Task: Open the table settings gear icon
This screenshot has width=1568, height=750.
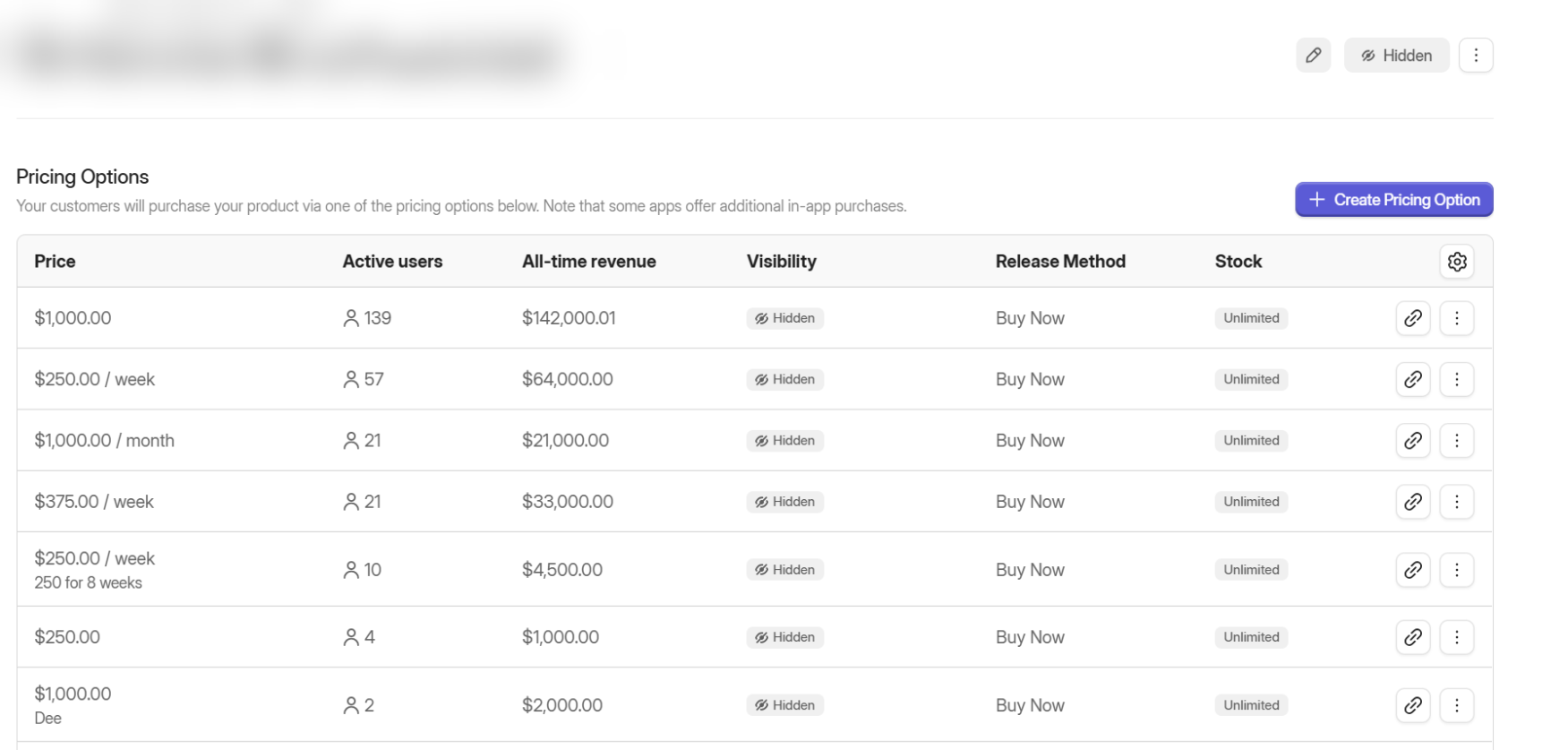Action: click(x=1457, y=262)
